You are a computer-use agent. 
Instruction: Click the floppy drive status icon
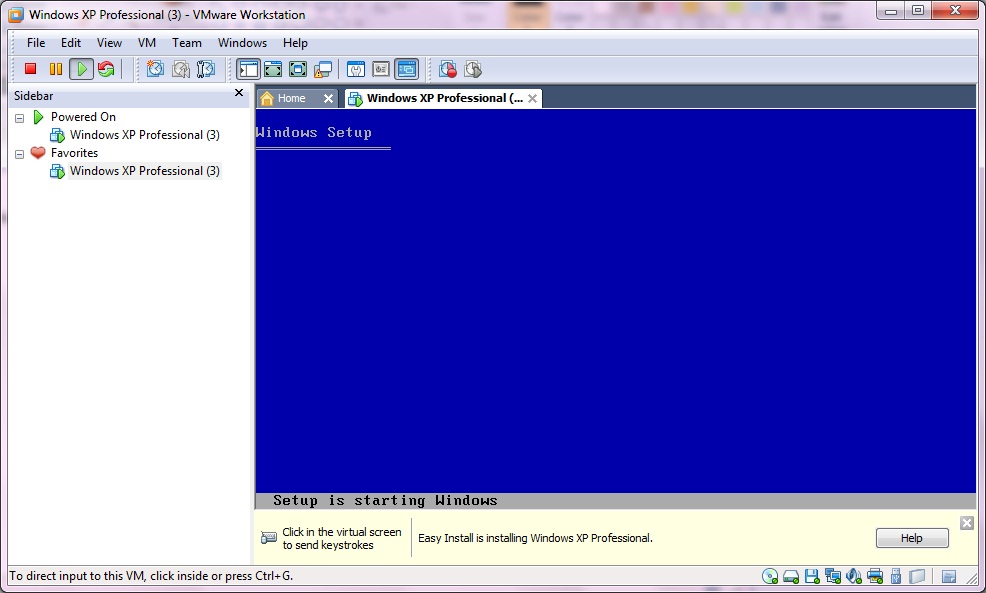[812, 576]
